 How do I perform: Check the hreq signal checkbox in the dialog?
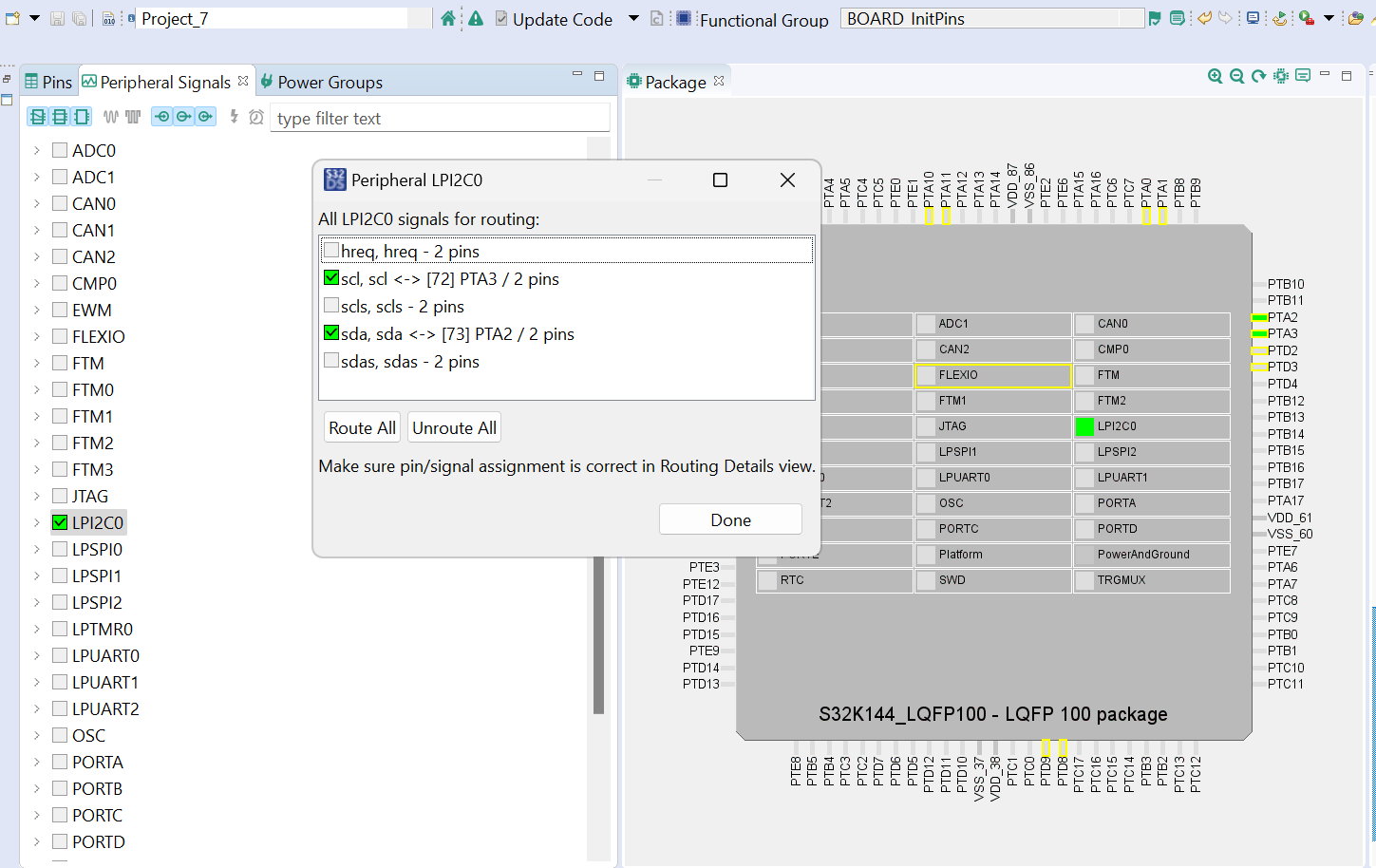[331, 251]
